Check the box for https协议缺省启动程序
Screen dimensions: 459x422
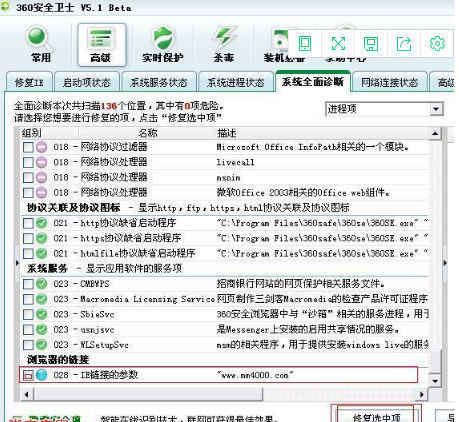pyautogui.click(x=28, y=238)
